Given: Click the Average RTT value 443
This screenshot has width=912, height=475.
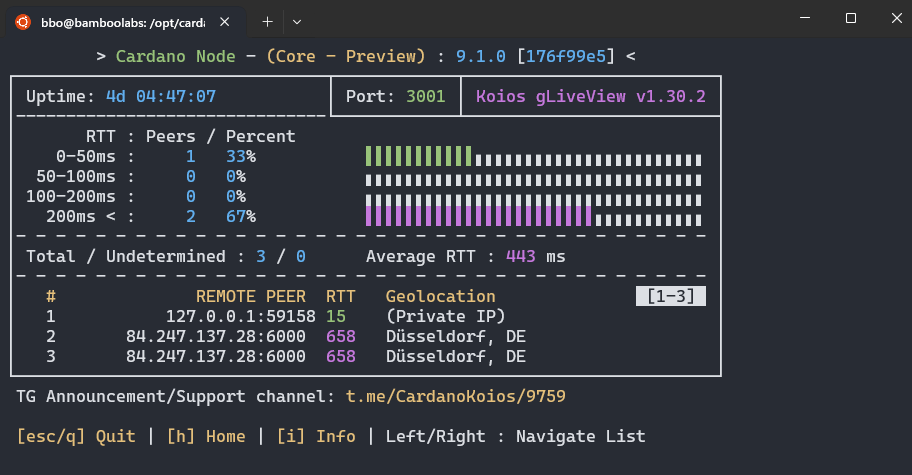Looking at the screenshot, I should [521, 256].
